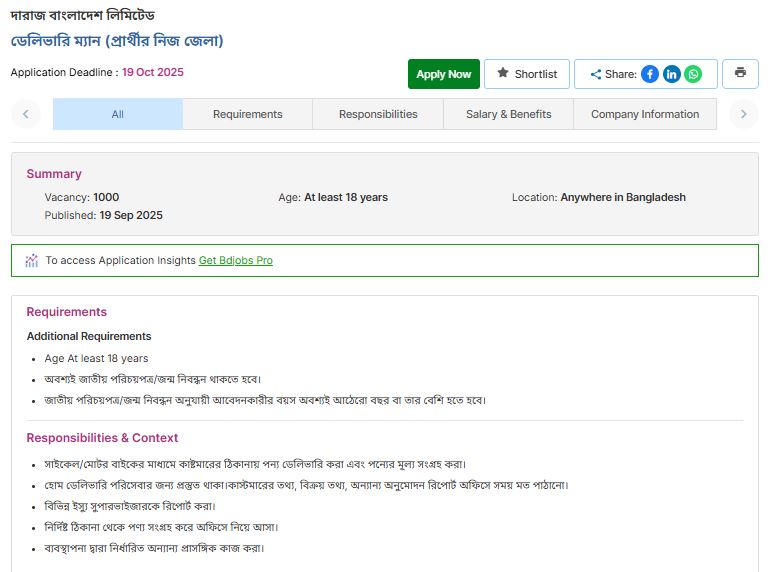View the Salary & Benefits tab
771x572 pixels.
[x=508, y=114]
